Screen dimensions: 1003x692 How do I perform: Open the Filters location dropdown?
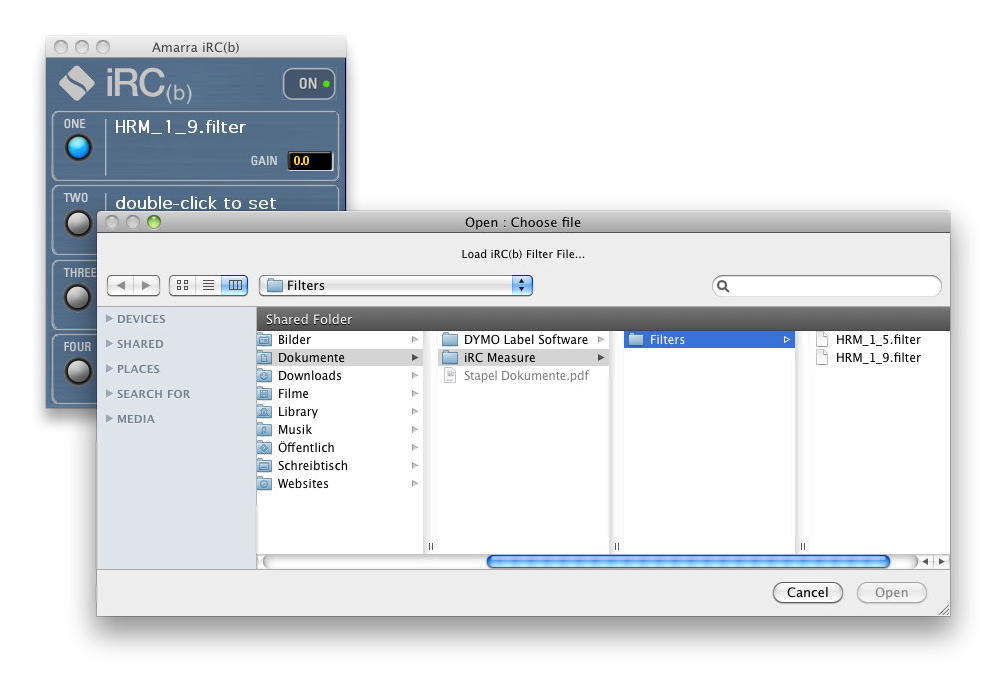(396, 285)
